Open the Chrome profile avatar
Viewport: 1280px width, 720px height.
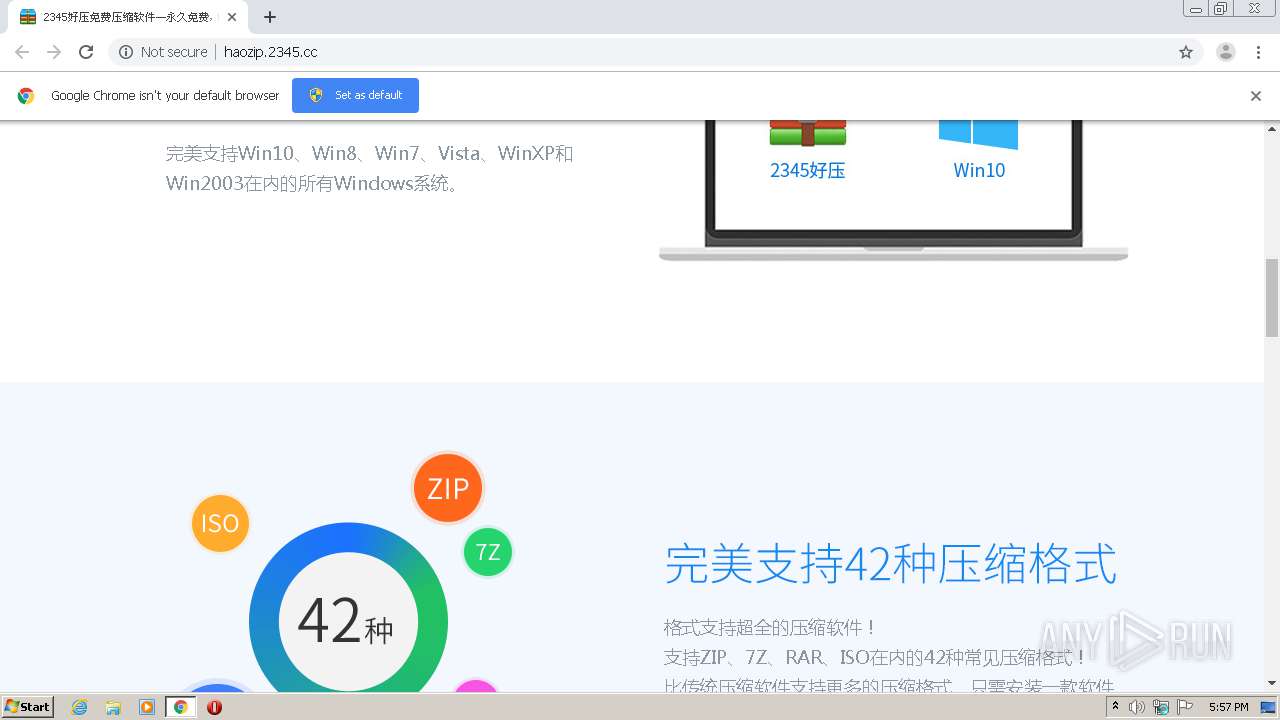click(x=1226, y=52)
